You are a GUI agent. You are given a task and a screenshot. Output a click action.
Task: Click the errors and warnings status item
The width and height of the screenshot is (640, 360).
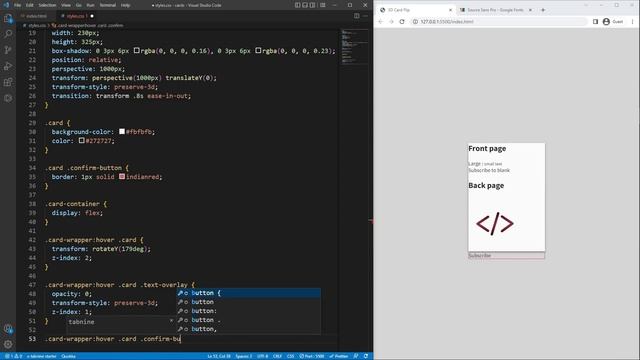[x=13, y=356]
